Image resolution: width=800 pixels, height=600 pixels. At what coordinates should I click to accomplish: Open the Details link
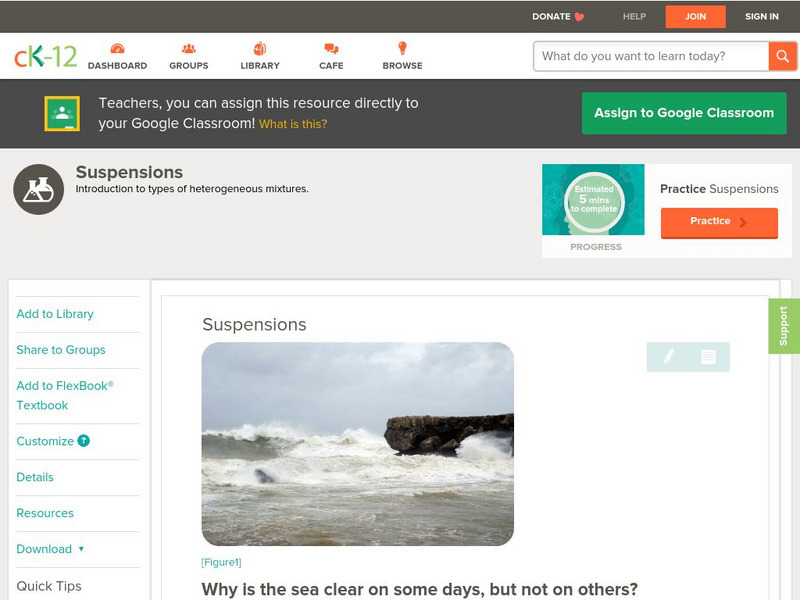coord(35,477)
